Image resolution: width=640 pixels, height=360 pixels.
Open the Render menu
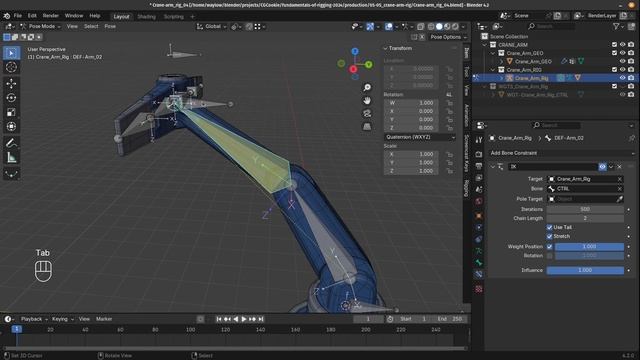pos(51,16)
